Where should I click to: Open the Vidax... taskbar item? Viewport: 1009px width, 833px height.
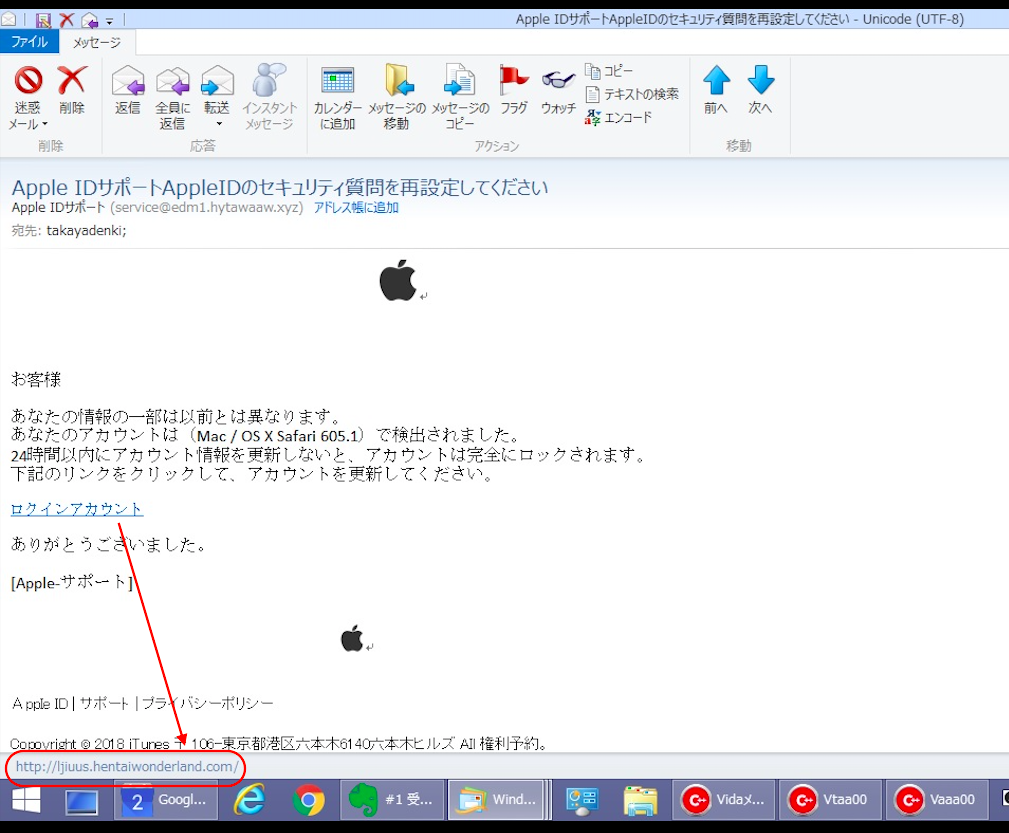(724, 800)
